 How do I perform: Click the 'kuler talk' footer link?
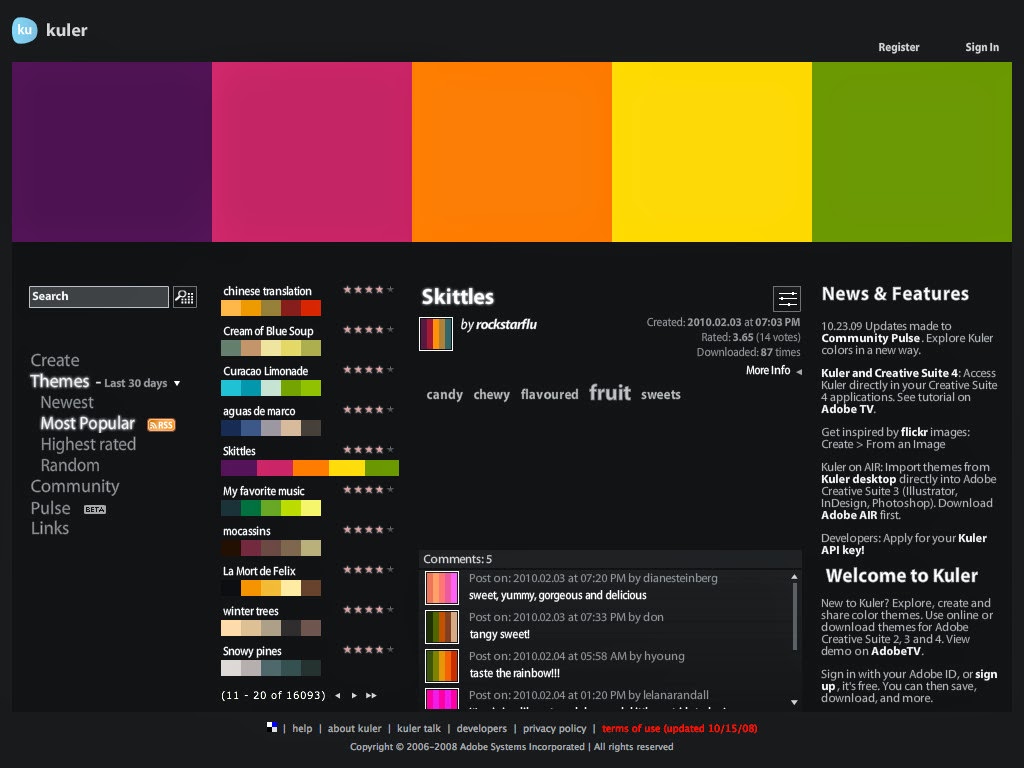[x=419, y=728]
